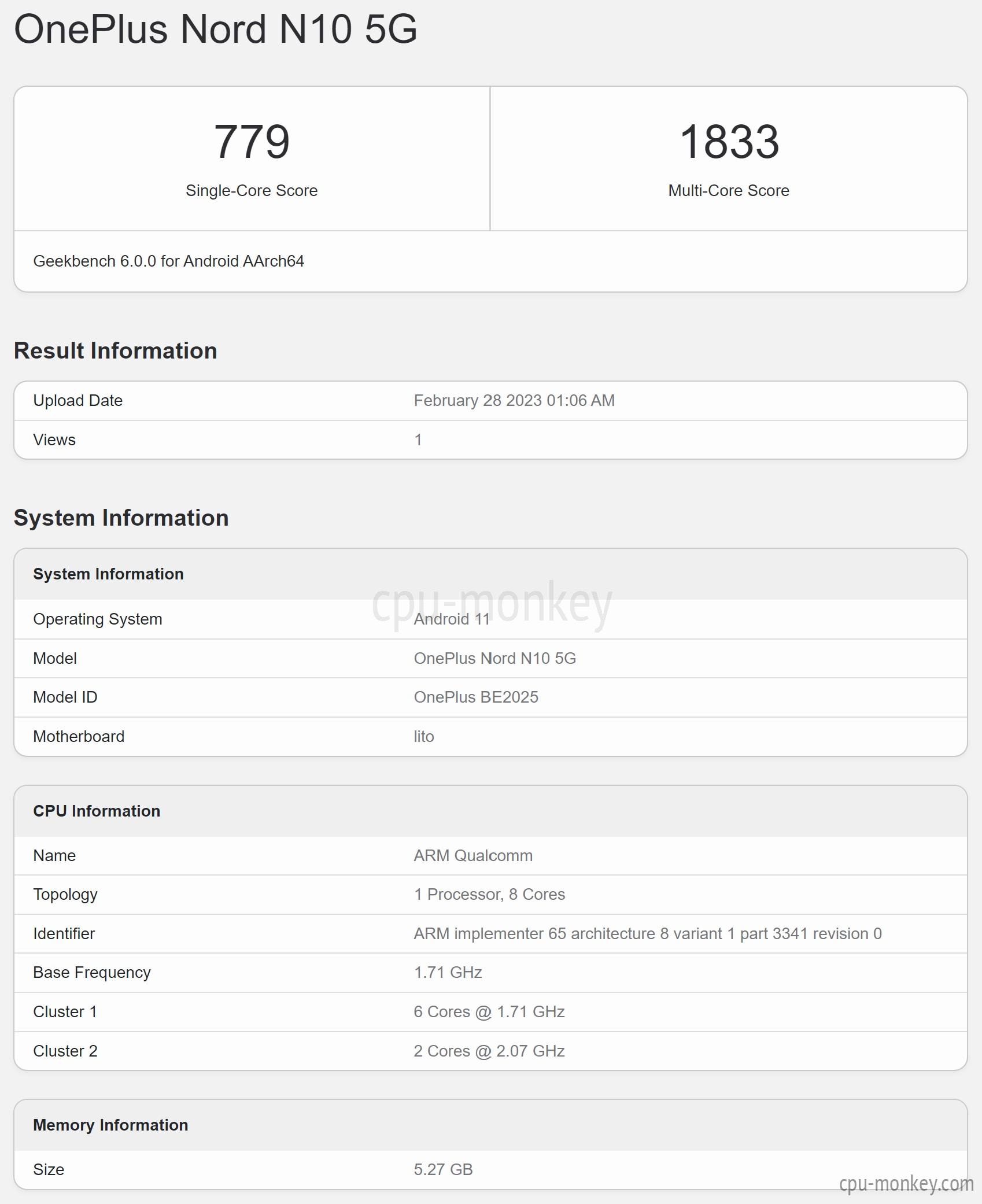Click the Multi-Core Score label
Viewport: 982px width, 1204px height.
[x=729, y=191]
